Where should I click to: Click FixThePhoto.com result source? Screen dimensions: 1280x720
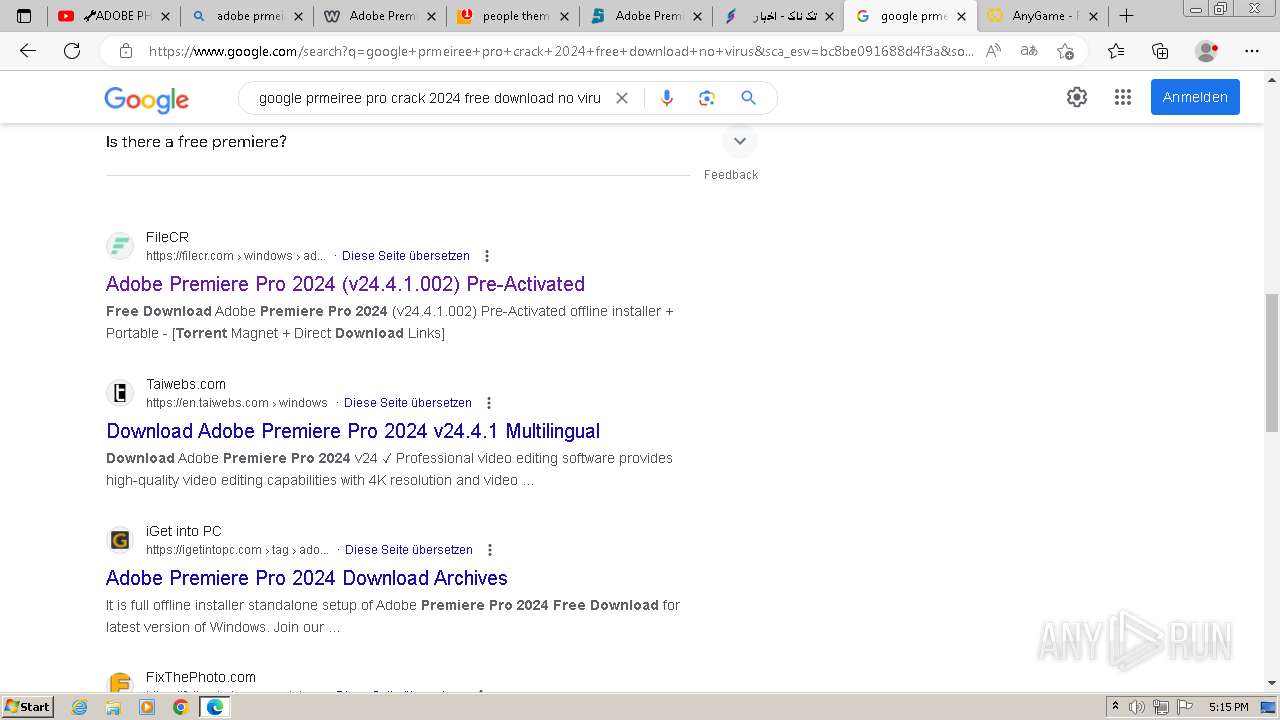click(201, 677)
